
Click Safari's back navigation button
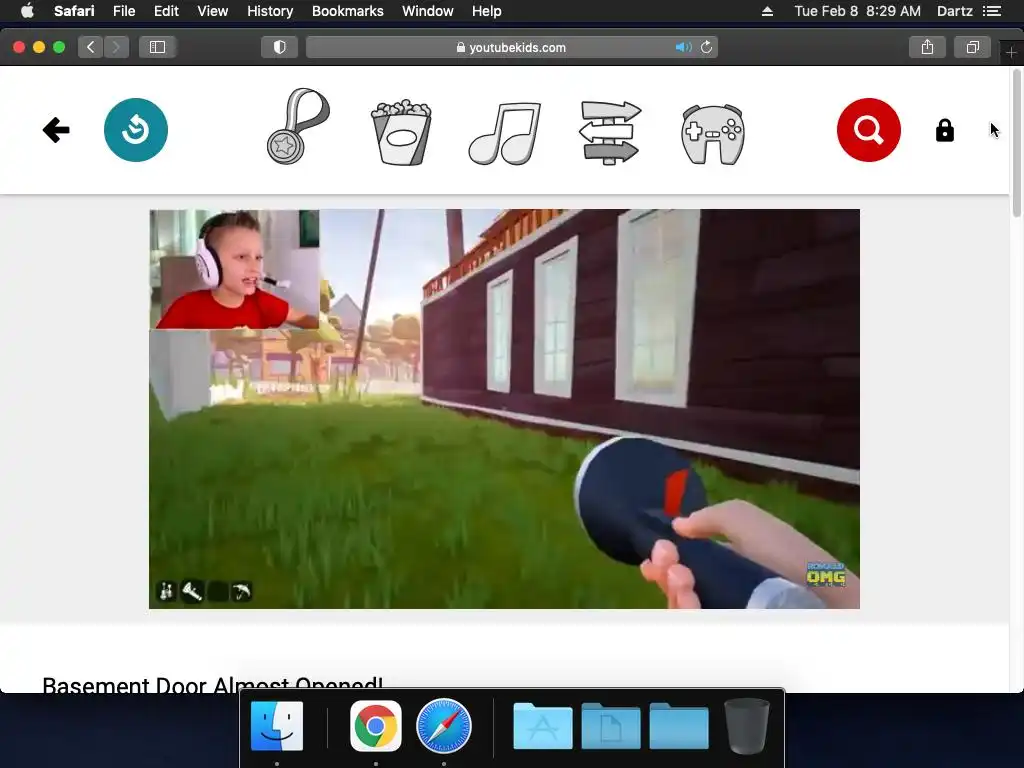[91, 47]
